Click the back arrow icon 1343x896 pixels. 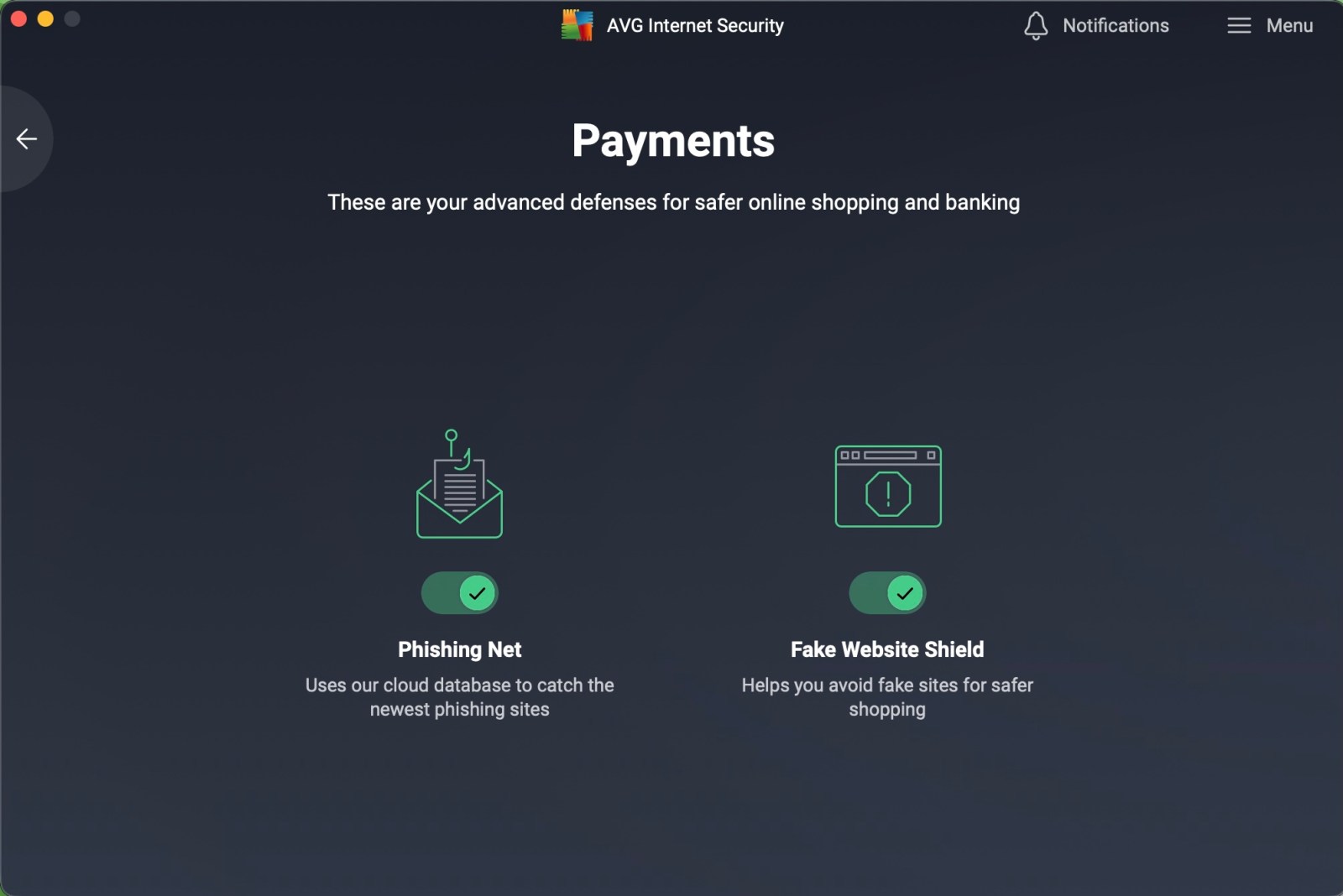point(27,138)
